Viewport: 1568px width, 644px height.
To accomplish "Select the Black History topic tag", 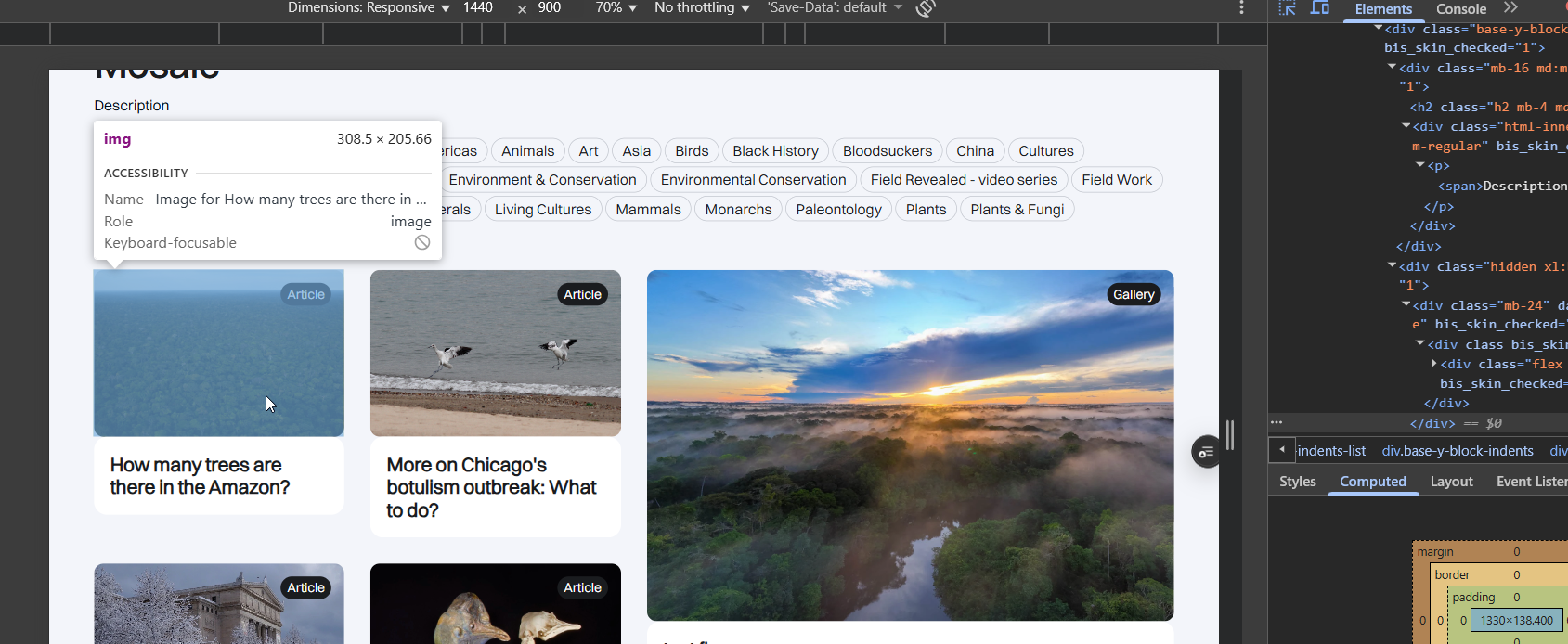I will (x=775, y=151).
